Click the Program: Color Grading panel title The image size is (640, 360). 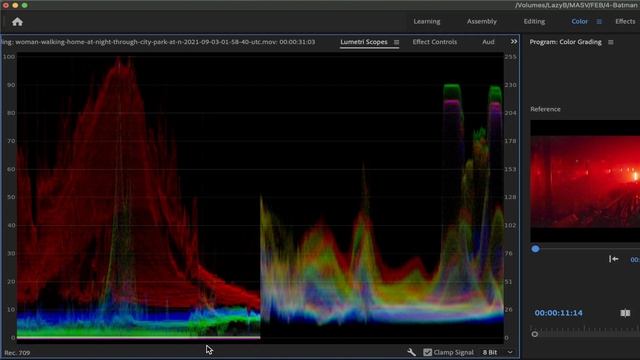click(x=565, y=42)
